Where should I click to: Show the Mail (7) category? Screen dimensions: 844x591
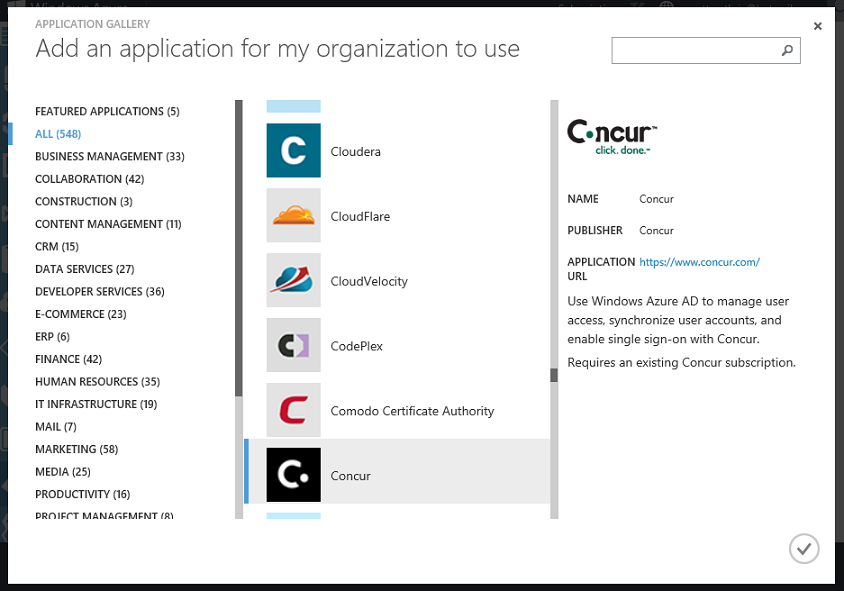pos(55,427)
